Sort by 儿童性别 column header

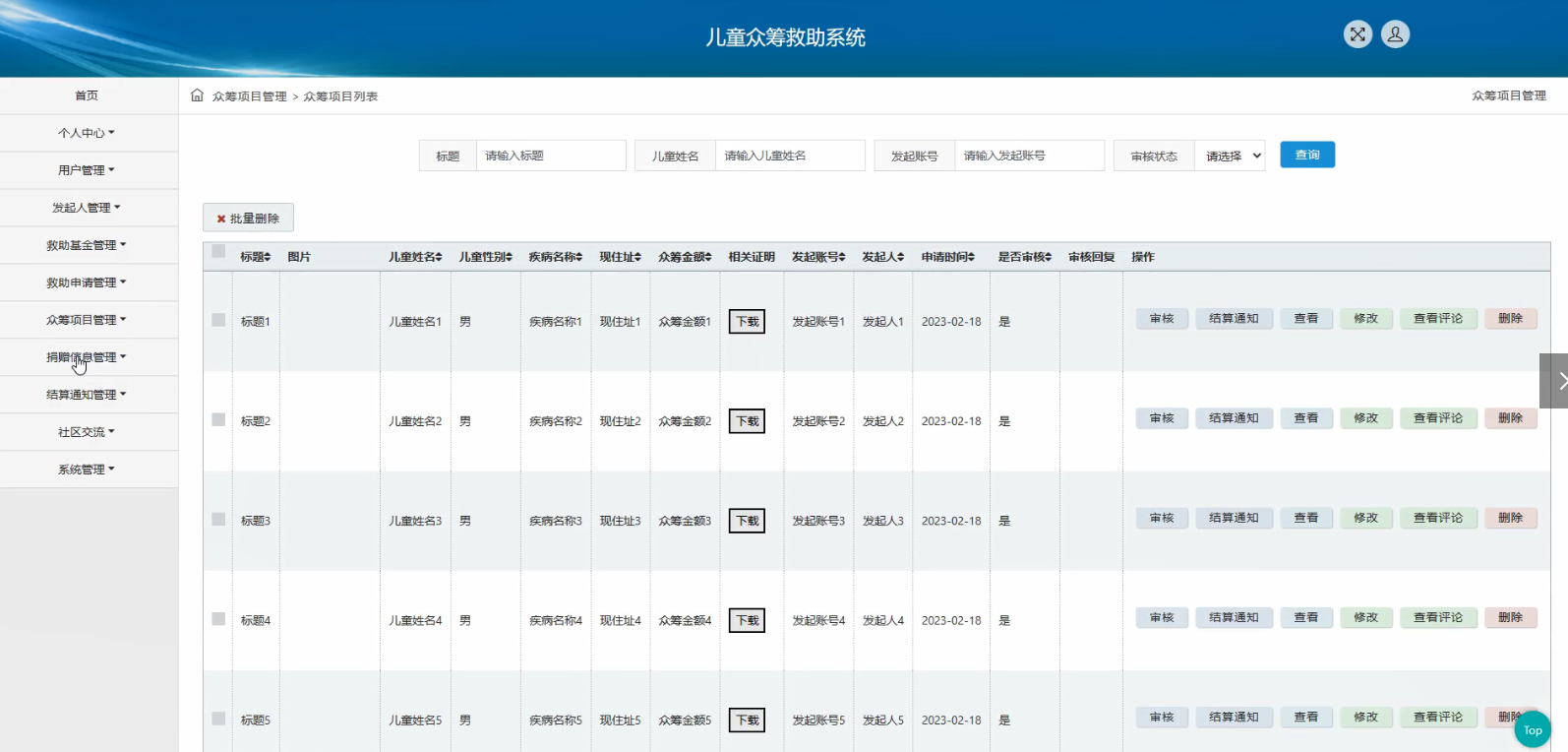pyautogui.click(x=486, y=257)
